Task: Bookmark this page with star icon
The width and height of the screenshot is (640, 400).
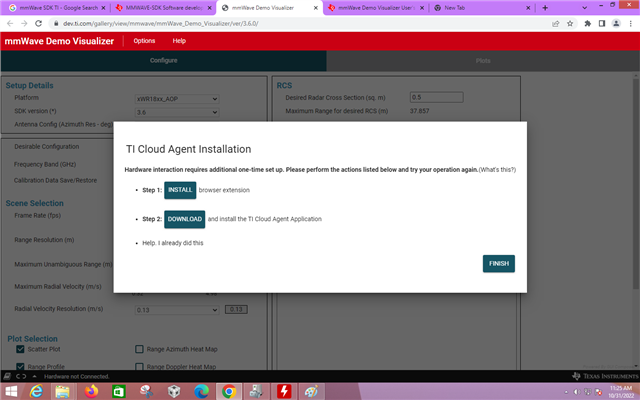Action: [x=570, y=24]
